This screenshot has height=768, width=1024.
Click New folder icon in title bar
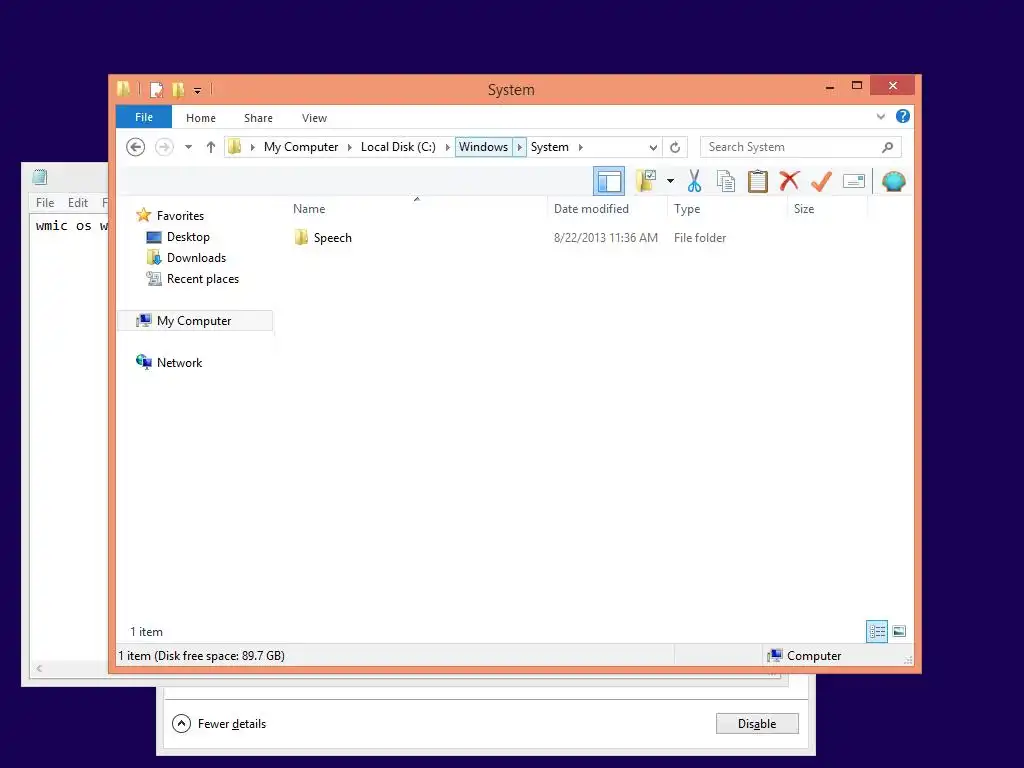pyautogui.click(x=178, y=89)
